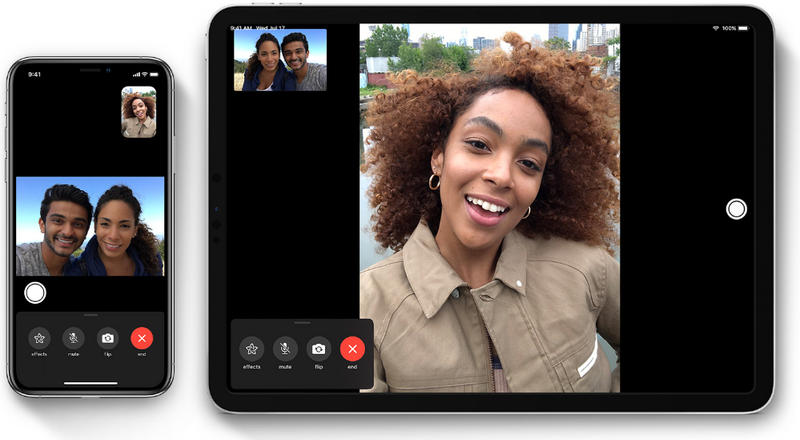
Task: Select the self-view thumbnail on iPhone
Action: [x=139, y=112]
